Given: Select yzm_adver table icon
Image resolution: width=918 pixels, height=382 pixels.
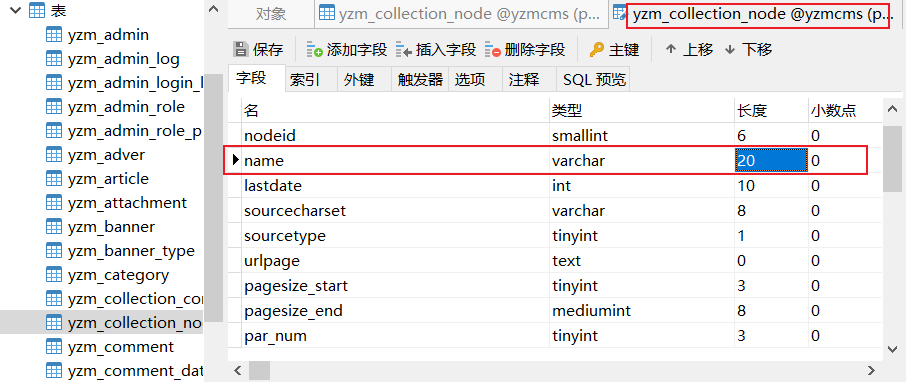Looking at the screenshot, I should 54,155.
